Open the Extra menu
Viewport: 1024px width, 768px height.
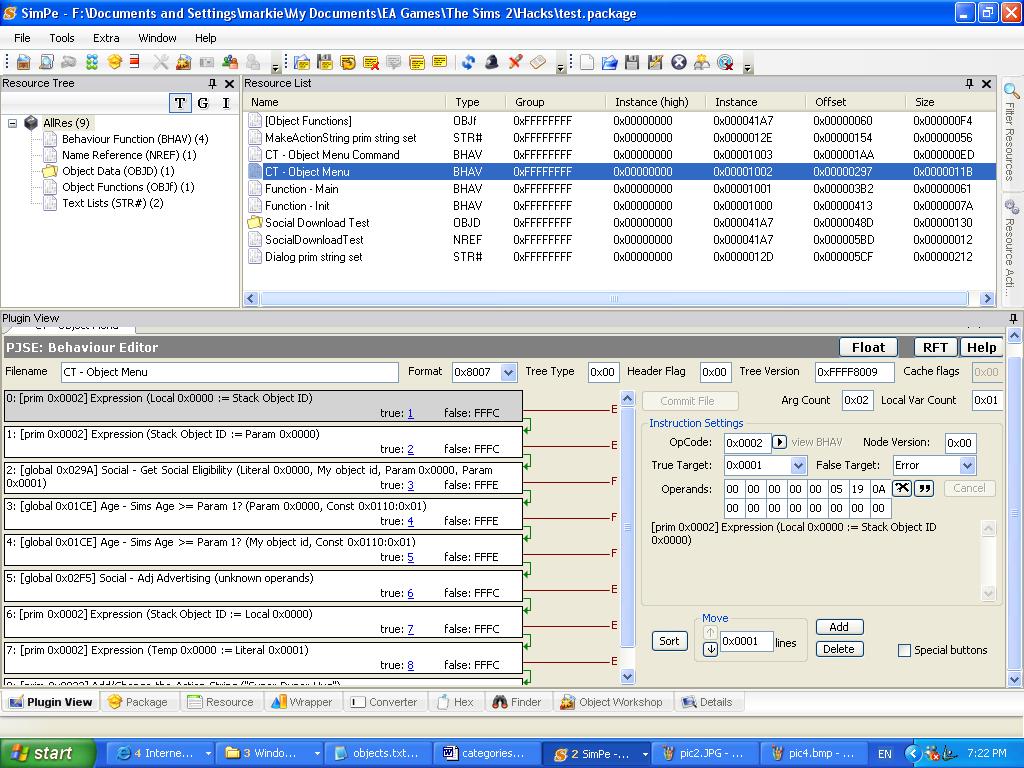[x=106, y=36]
